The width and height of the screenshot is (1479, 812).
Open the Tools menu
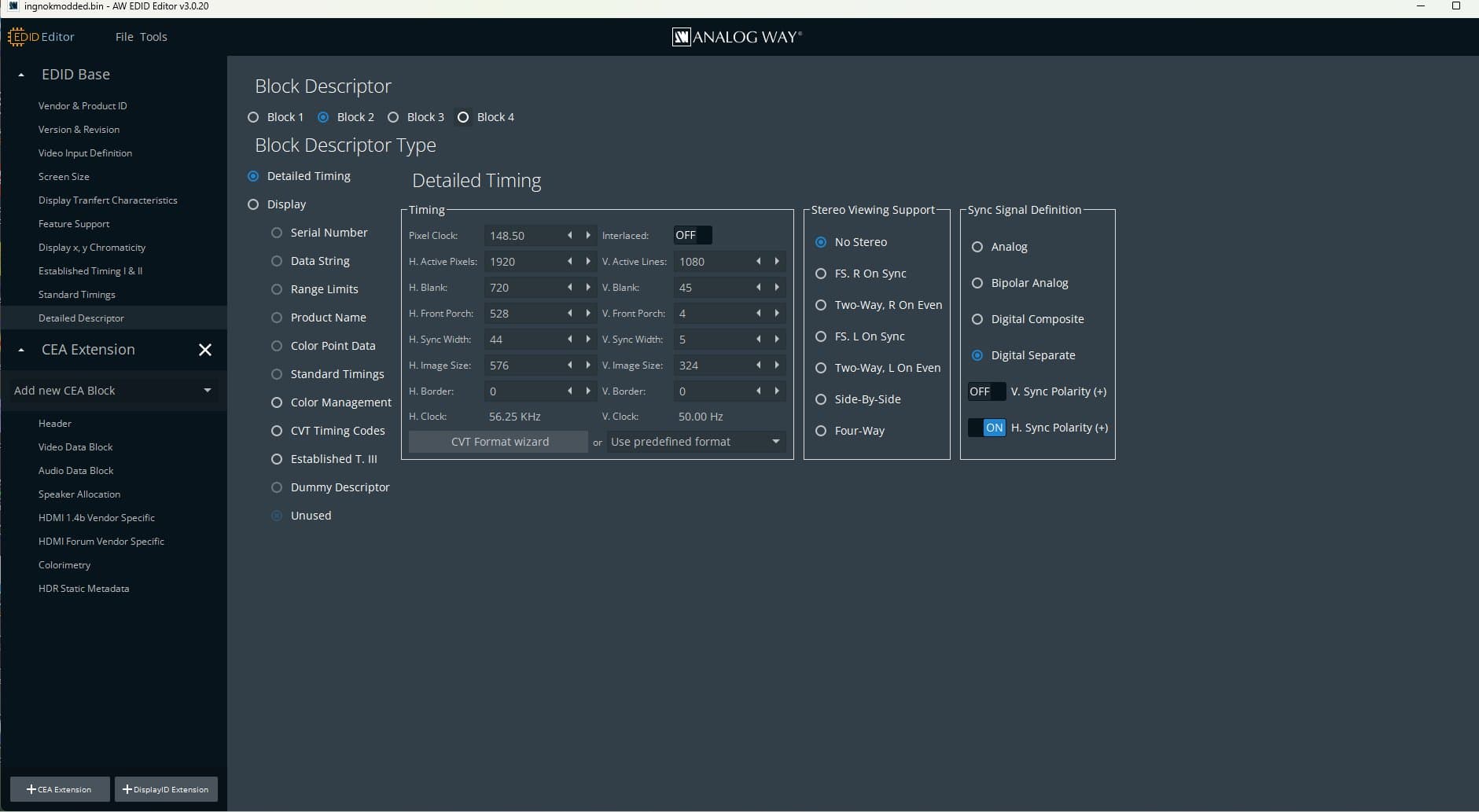153,37
